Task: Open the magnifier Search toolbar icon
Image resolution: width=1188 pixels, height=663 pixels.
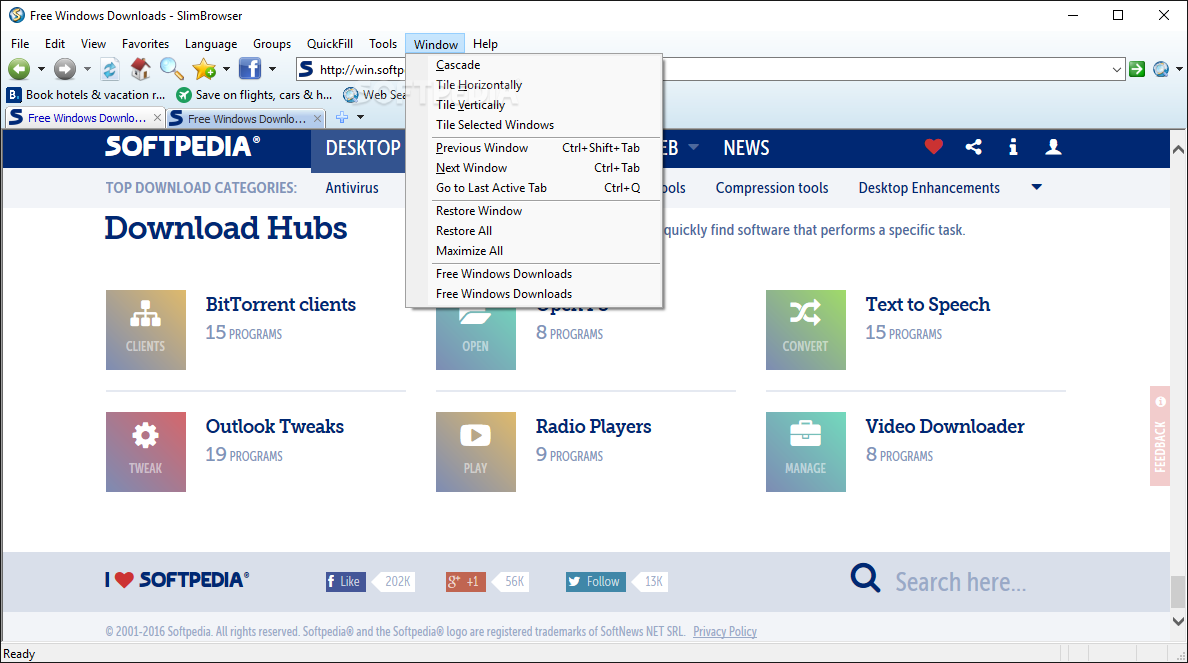Action: (x=171, y=69)
